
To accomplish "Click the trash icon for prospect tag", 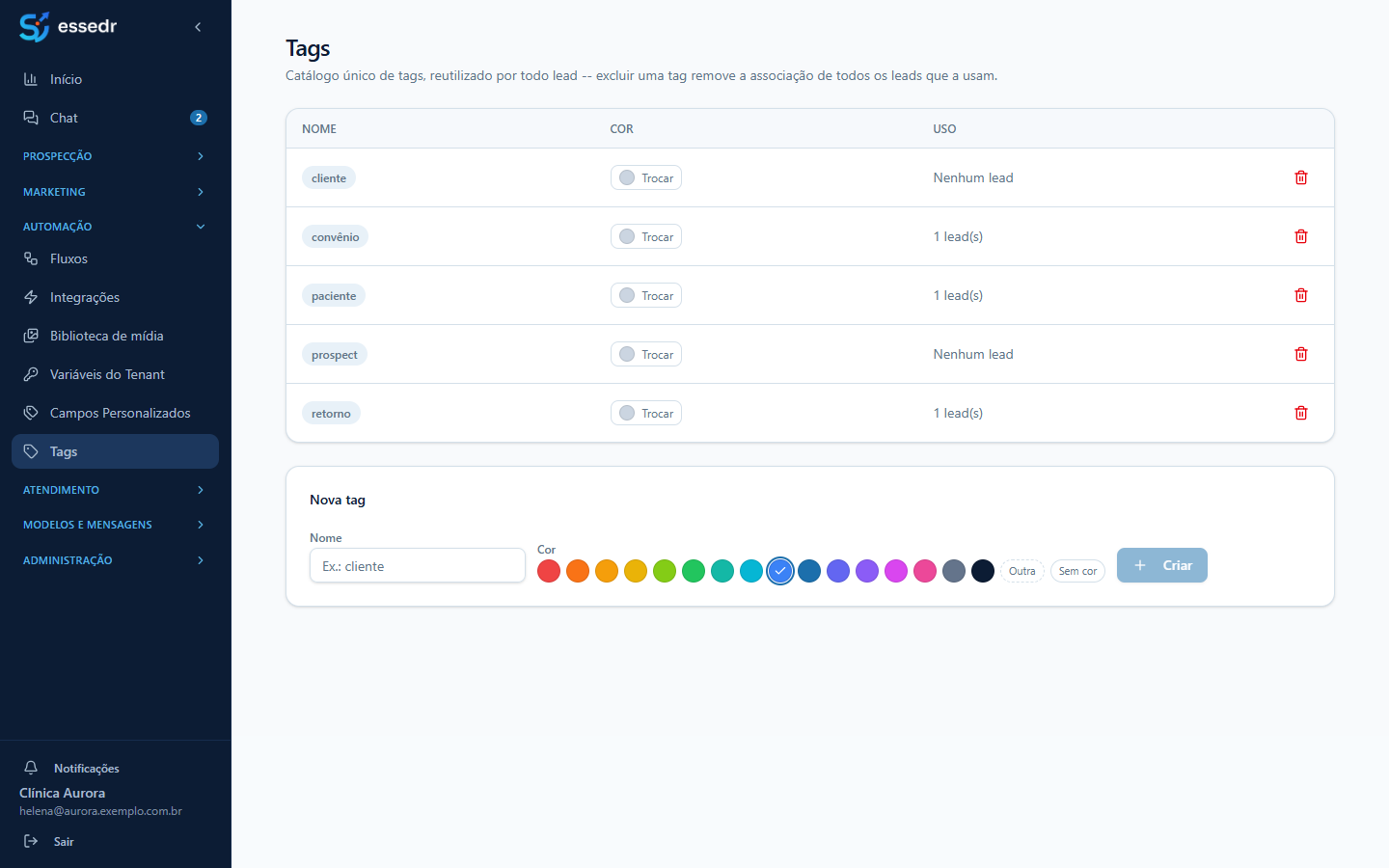I will 1300,354.
